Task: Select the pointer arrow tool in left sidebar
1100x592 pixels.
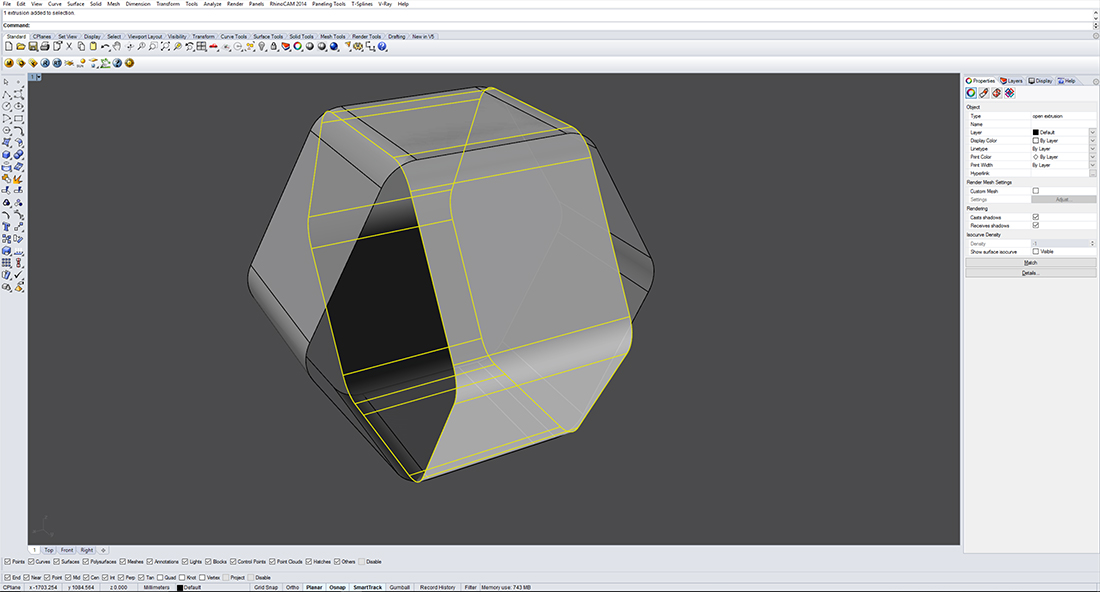Action: pyautogui.click(x=6, y=82)
